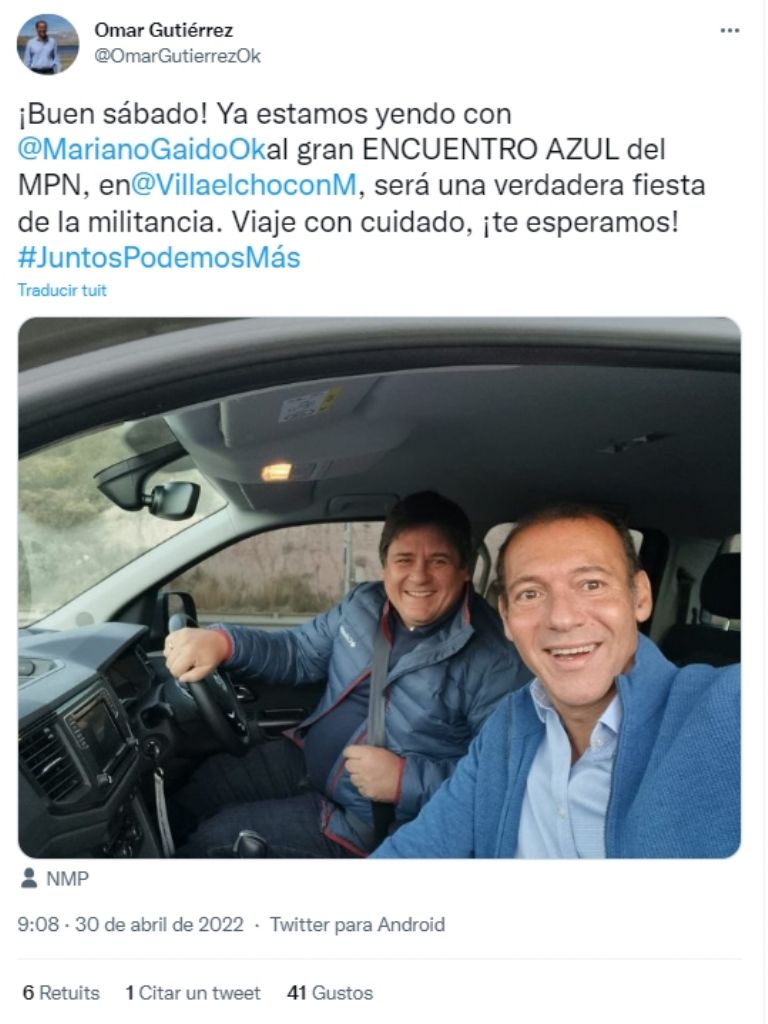Click the NMP tagged account label
Screen dimensions: 768x1024
coord(67,879)
